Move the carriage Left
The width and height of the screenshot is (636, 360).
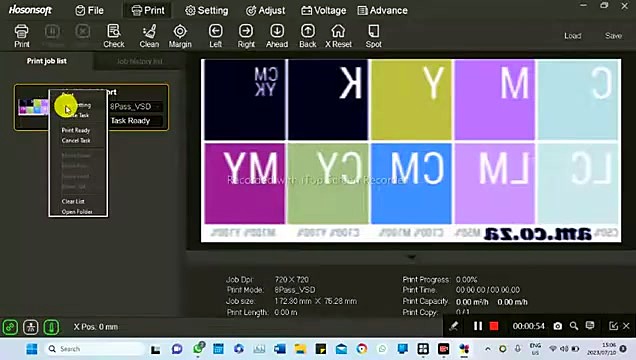coord(215,36)
